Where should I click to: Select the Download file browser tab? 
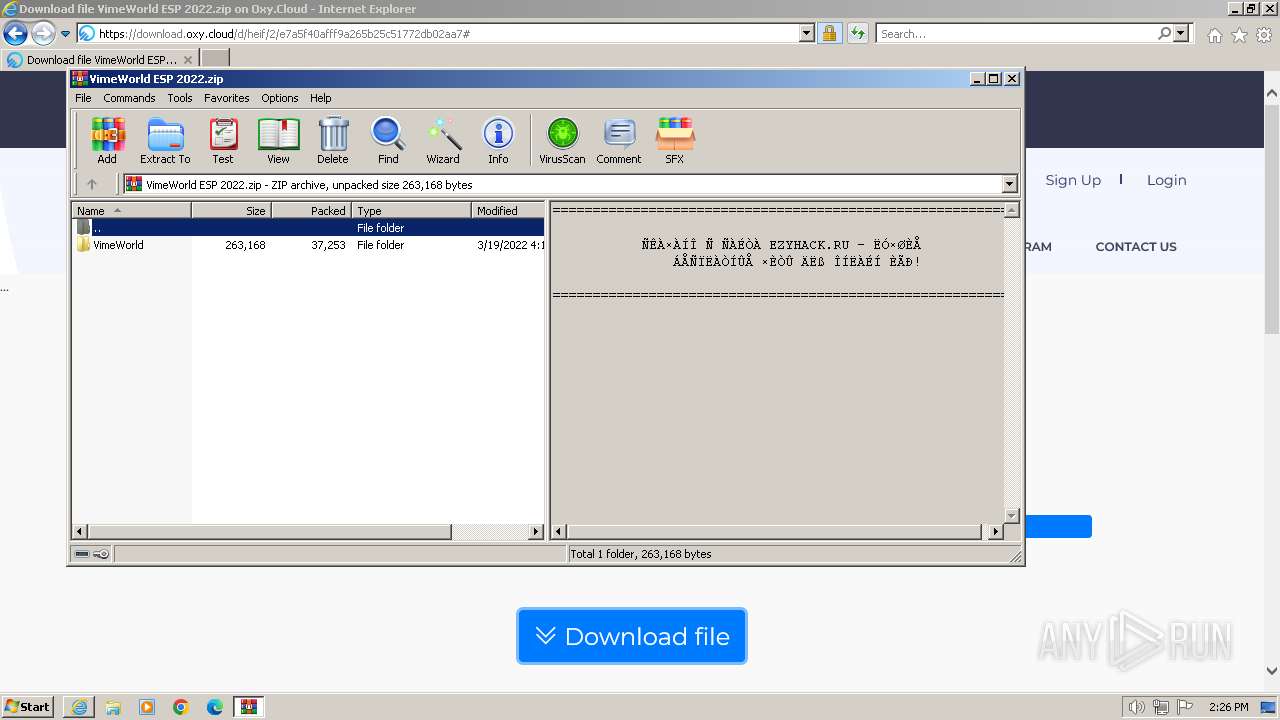(100, 59)
